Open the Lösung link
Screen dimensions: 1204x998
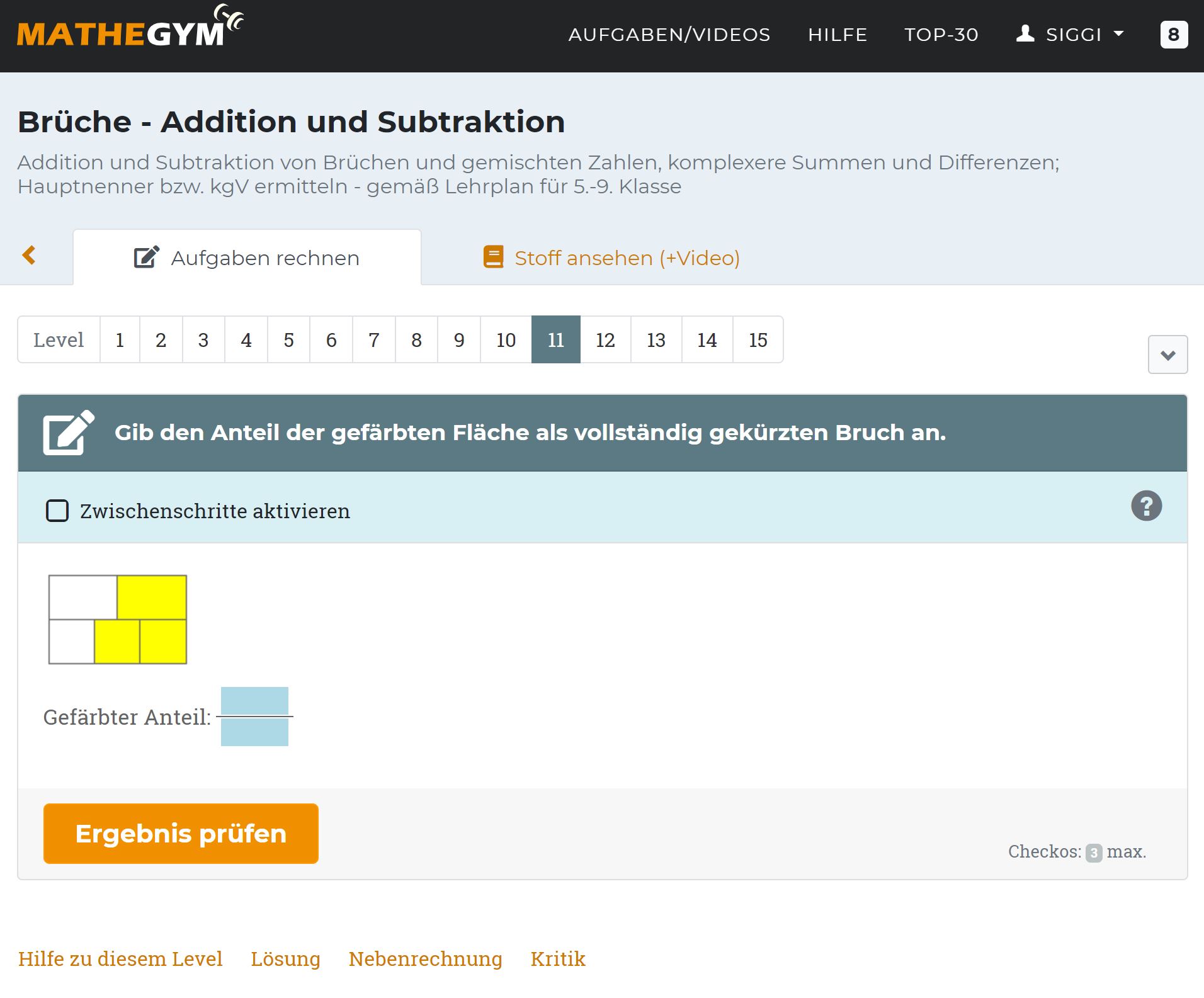coord(285,959)
